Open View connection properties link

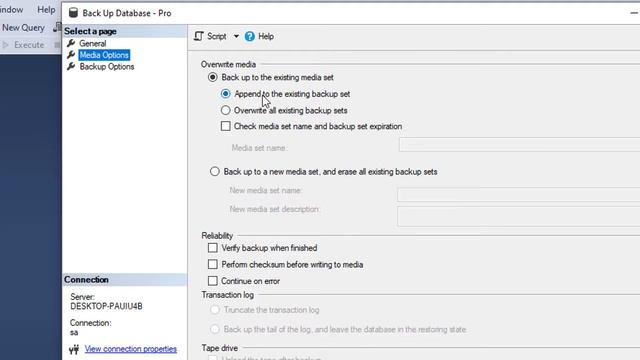tap(131, 349)
